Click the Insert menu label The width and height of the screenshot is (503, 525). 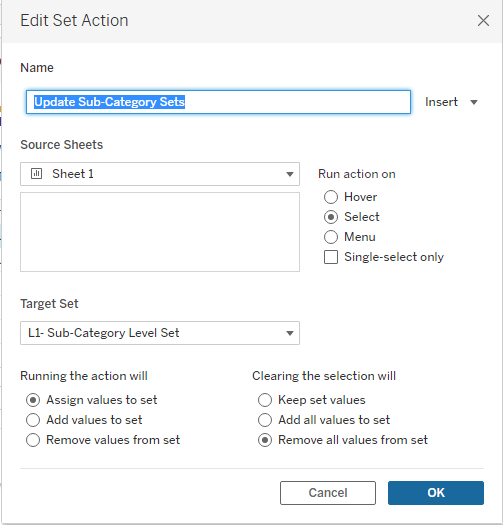coord(441,102)
